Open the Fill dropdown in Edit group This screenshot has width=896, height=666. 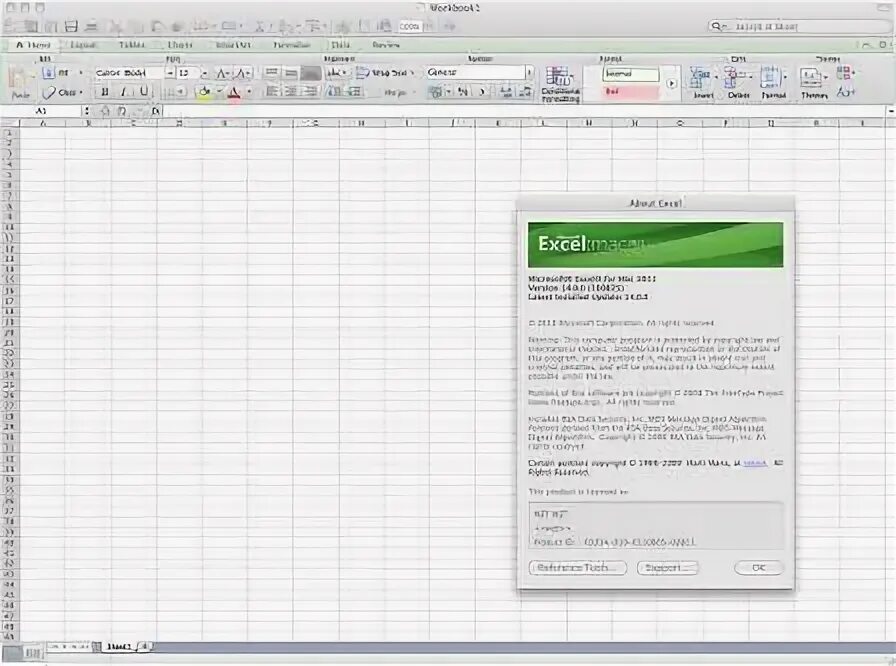63,73
